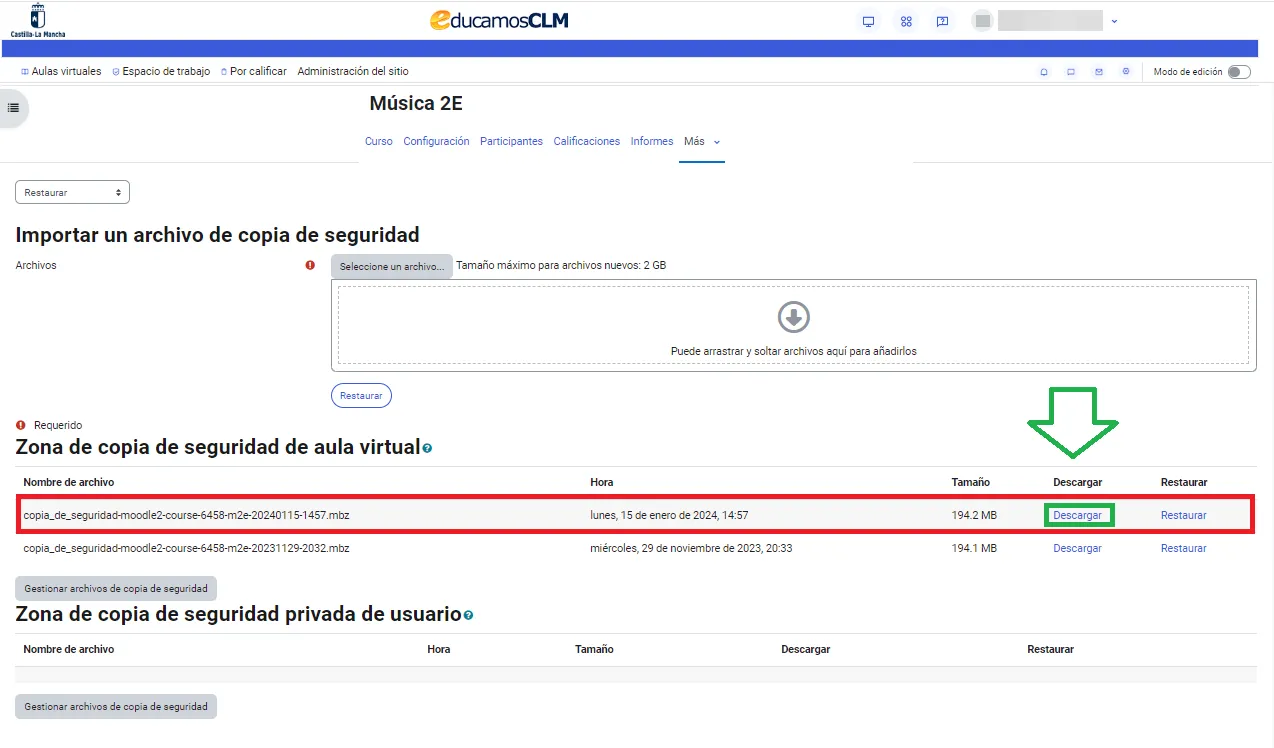Screen dimensions: 1274x748
Task: Open the apps grid icon in the header
Action: pos(905,20)
